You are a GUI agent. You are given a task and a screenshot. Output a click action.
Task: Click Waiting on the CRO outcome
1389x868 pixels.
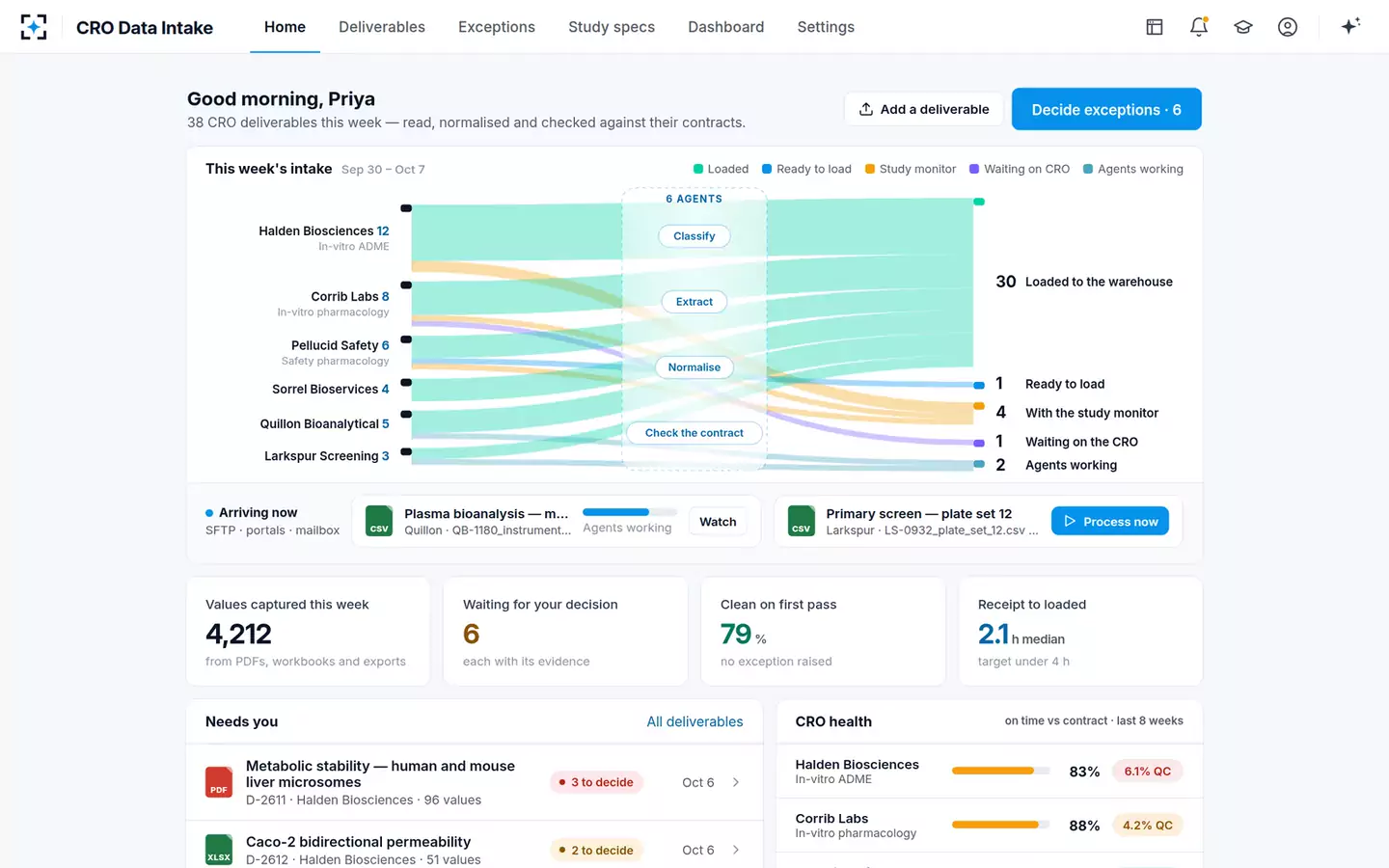click(1067, 442)
